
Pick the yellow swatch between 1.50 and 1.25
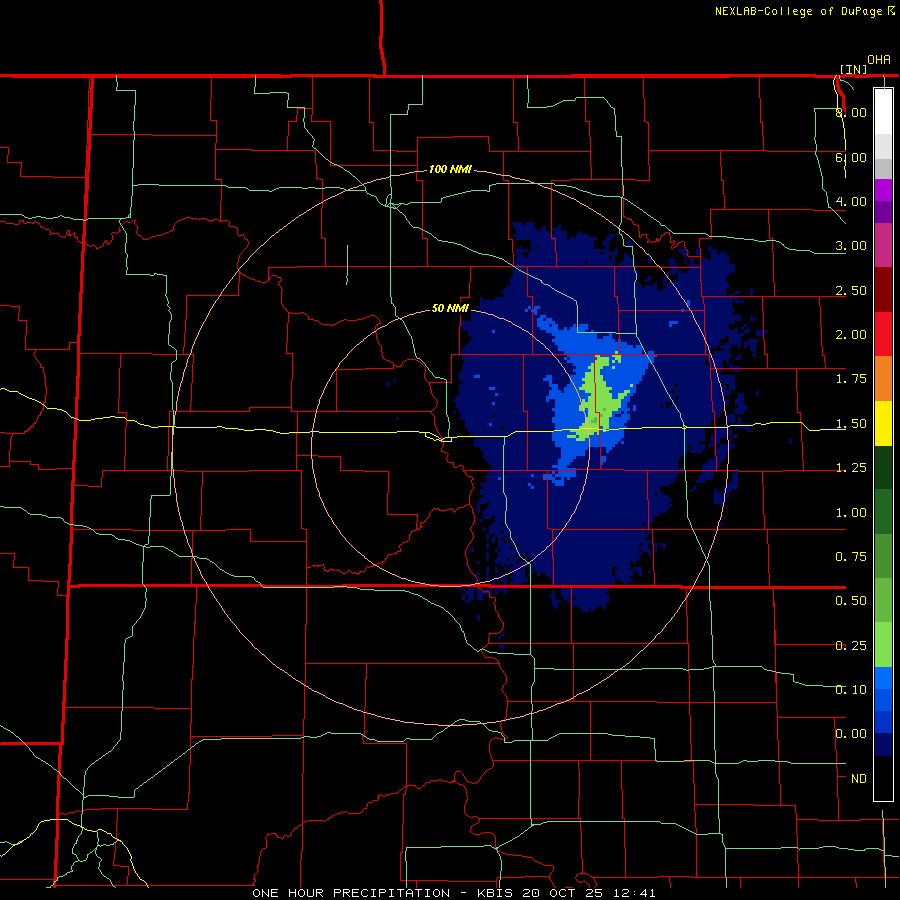[883, 423]
